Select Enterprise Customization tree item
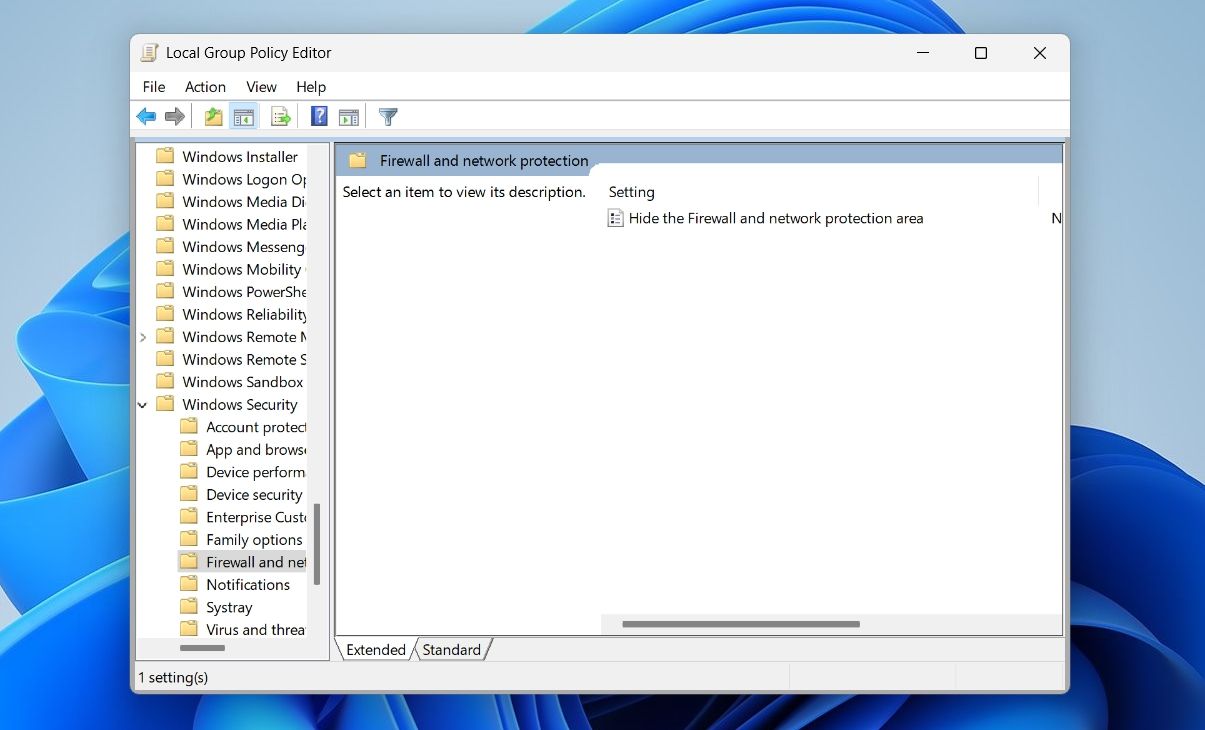Screen dimensions: 1205x730 coord(256,517)
